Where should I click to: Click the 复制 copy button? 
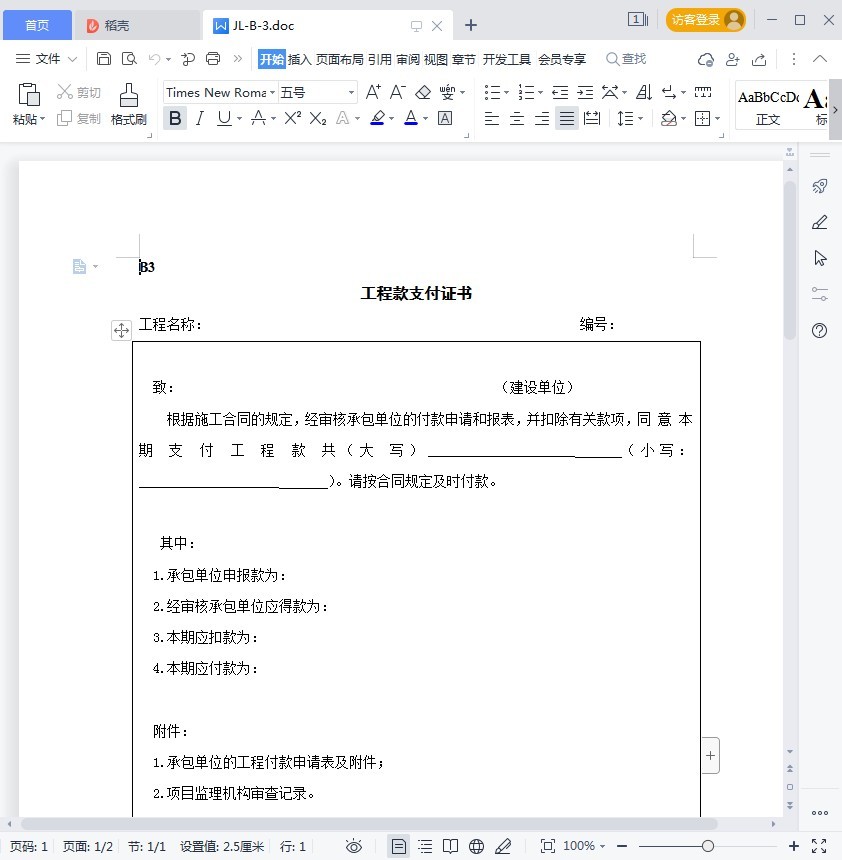click(79, 118)
